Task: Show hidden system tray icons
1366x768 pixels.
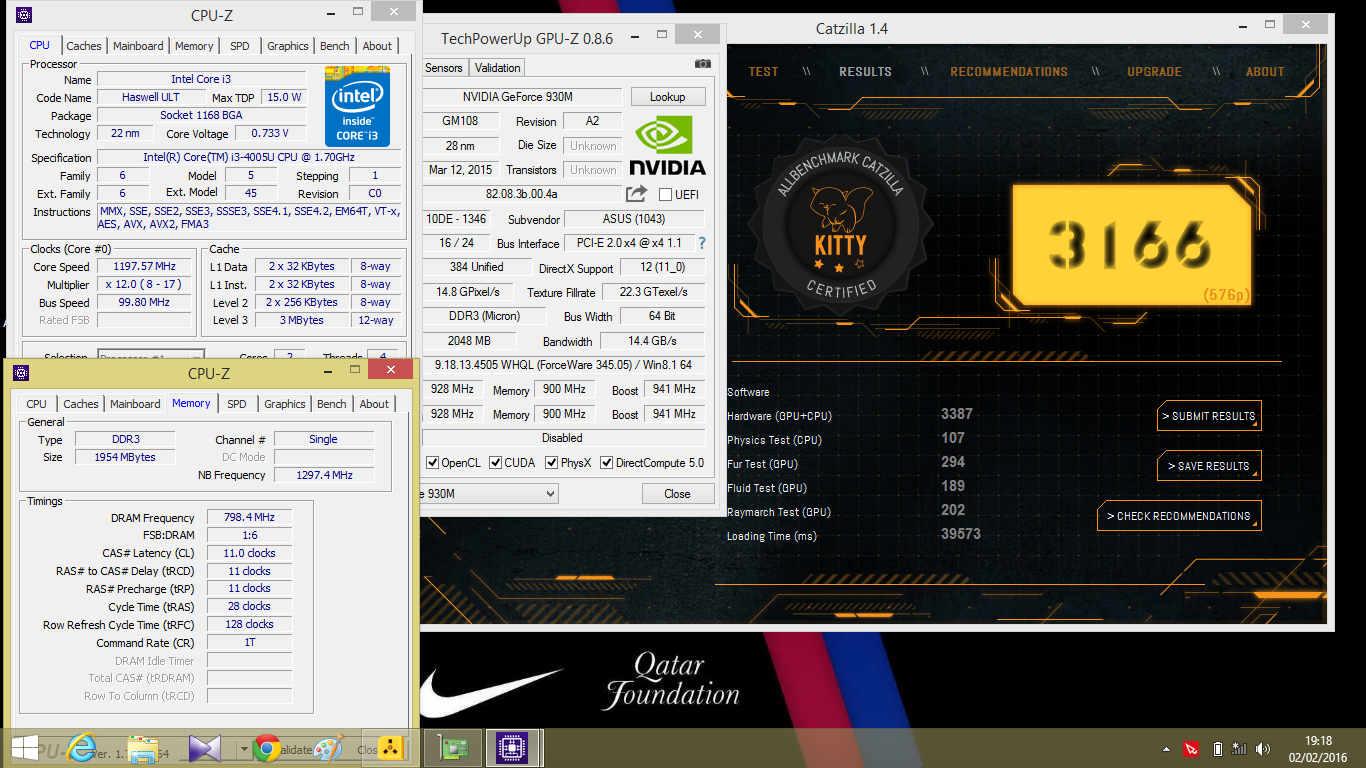Action: pos(1166,749)
